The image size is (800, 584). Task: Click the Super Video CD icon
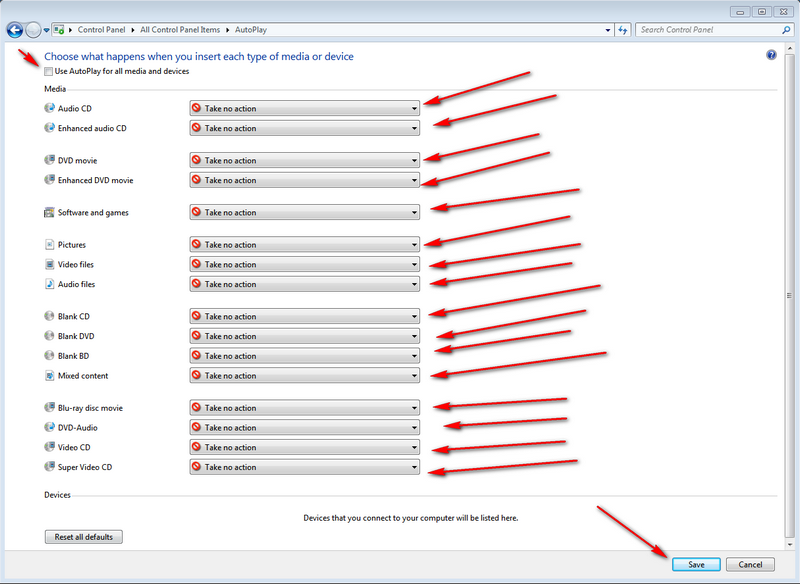pos(49,466)
